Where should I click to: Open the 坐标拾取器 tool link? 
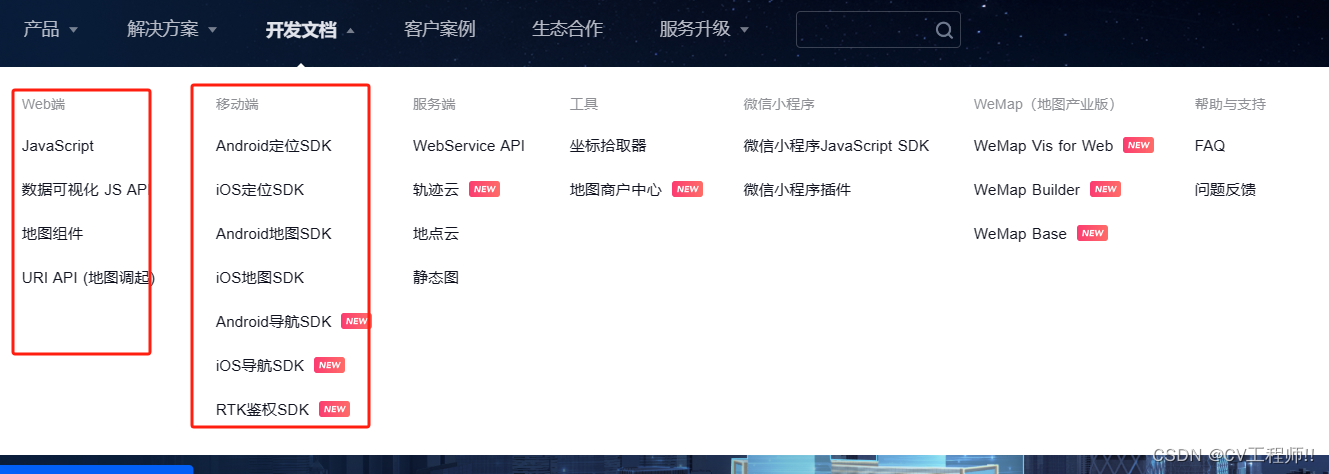(608, 146)
